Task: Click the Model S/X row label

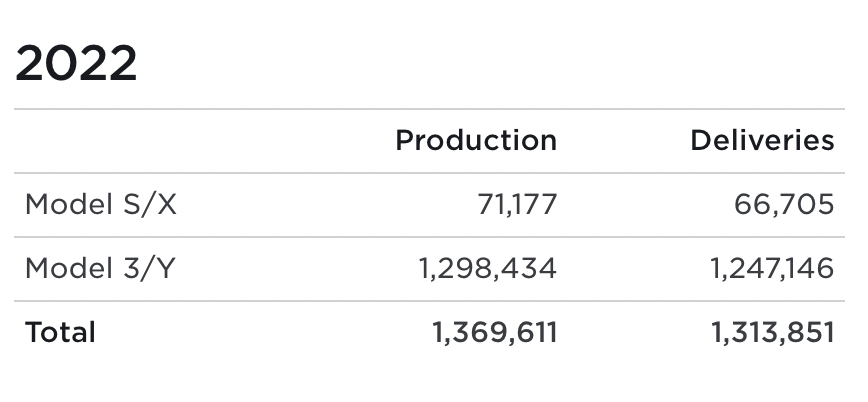Action: click(101, 204)
